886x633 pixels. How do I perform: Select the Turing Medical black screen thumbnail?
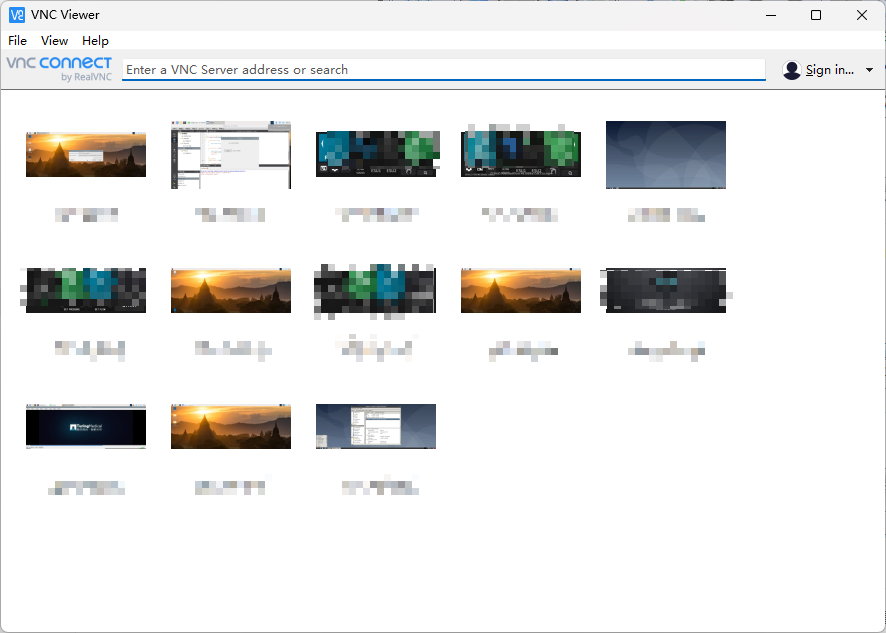pyautogui.click(x=86, y=427)
